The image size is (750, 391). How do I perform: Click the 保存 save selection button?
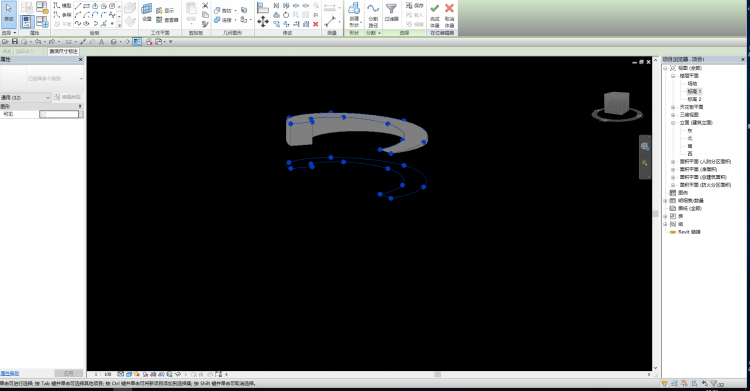(415, 5)
